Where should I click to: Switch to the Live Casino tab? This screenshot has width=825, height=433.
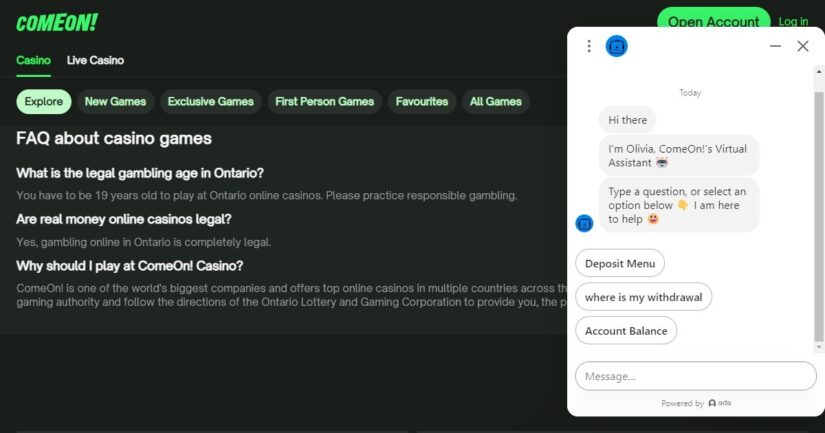click(x=95, y=60)
